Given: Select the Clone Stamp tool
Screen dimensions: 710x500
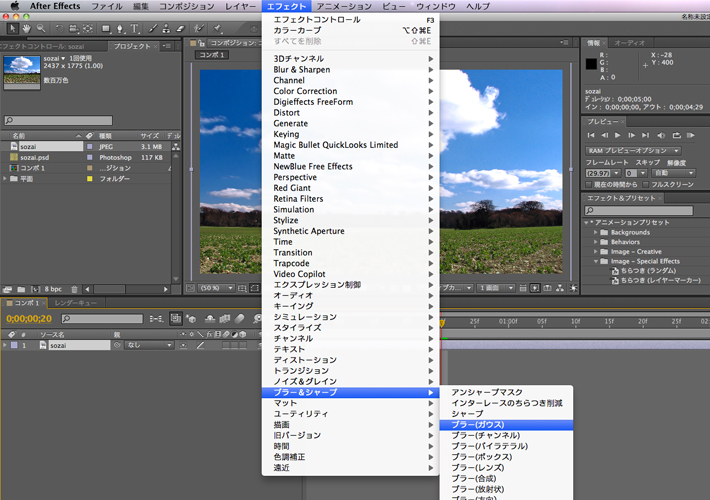Looking at the screenshot, I should [167, 29].
